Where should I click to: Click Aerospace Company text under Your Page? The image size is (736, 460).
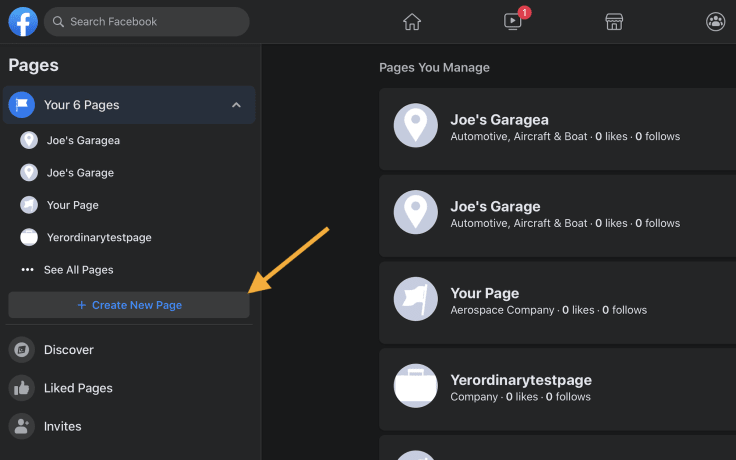click(502, 310)
